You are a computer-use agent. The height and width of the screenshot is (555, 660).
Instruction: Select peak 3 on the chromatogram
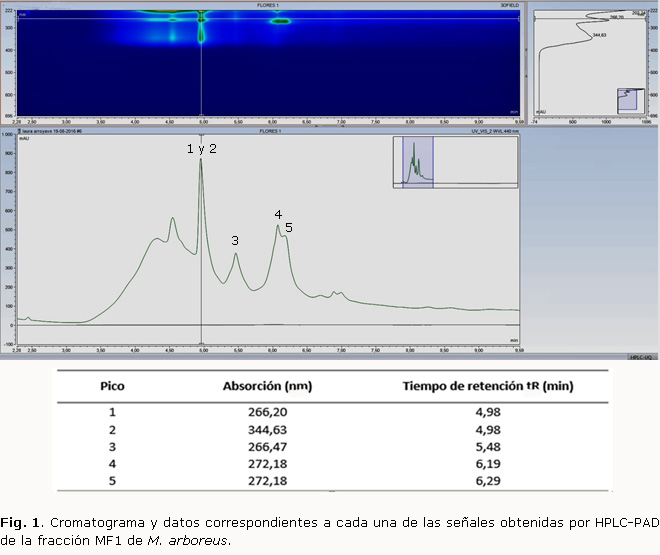[235, 254]
